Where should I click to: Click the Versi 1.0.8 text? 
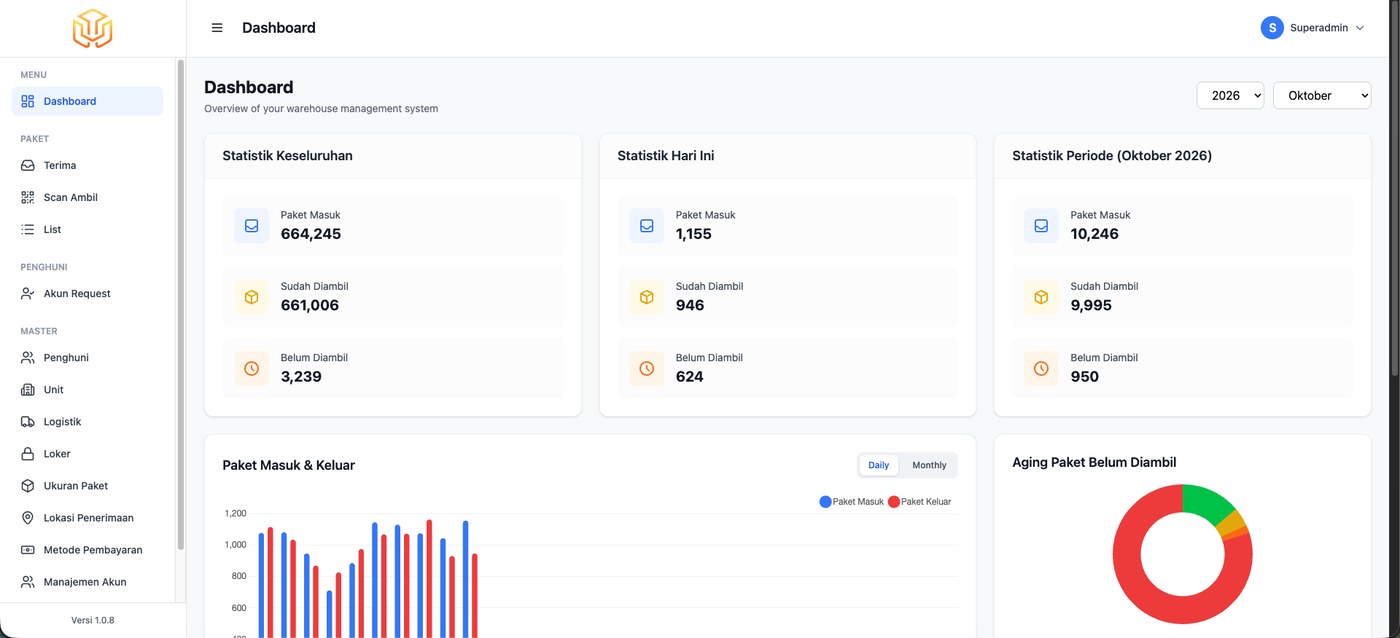click(x=93, y=620)
